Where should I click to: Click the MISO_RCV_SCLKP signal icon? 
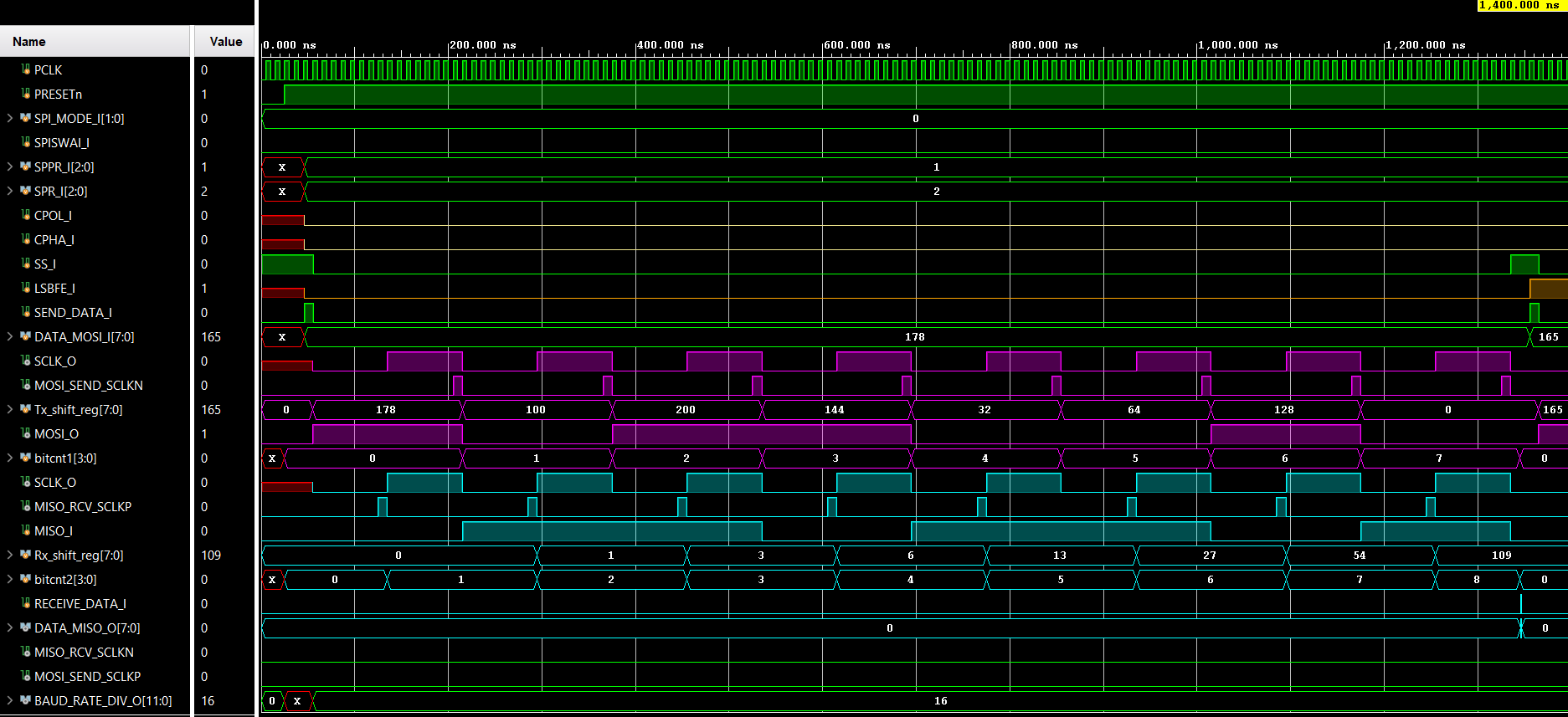point(26,507)
